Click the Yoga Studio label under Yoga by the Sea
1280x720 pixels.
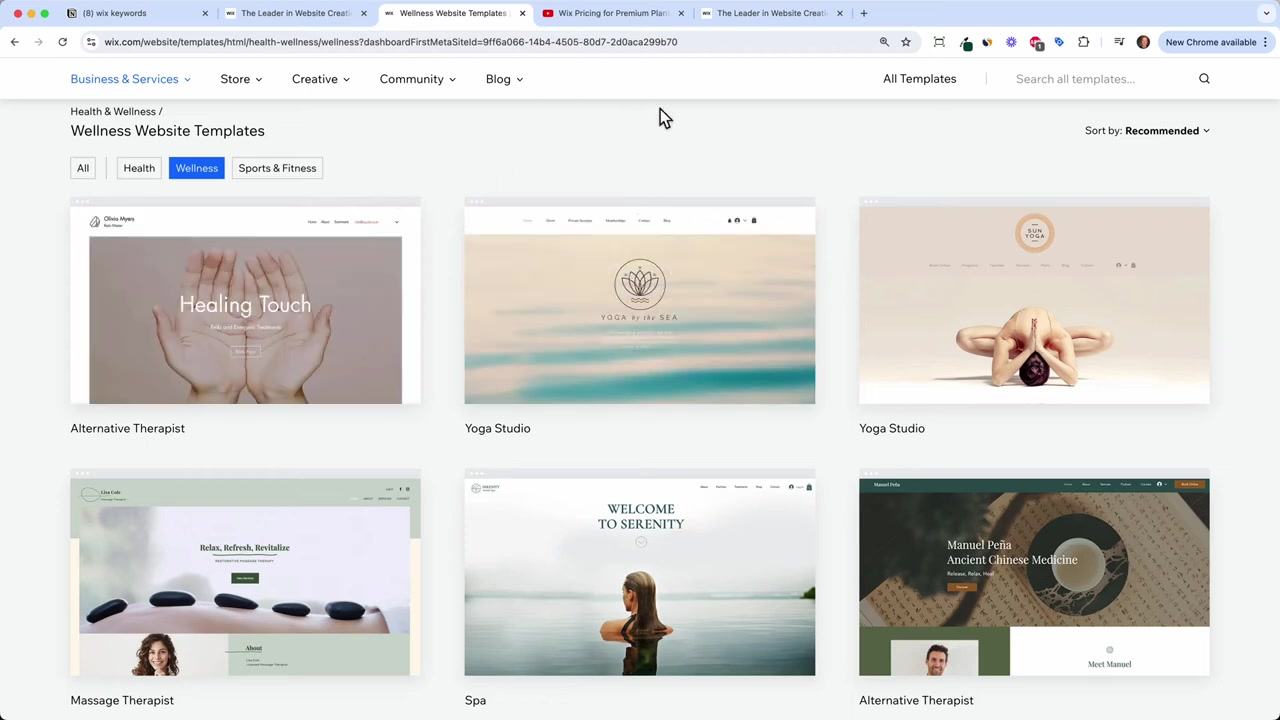click(497, 428)
